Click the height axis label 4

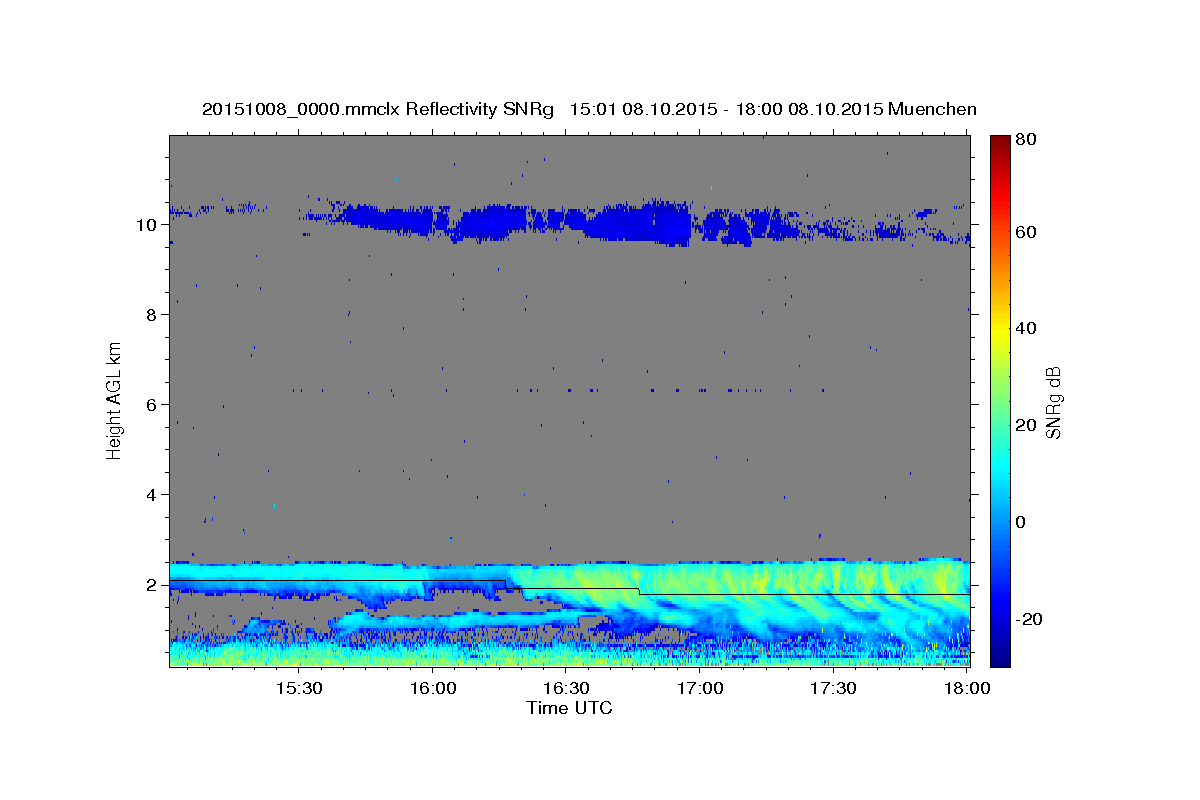pos(150,495)
